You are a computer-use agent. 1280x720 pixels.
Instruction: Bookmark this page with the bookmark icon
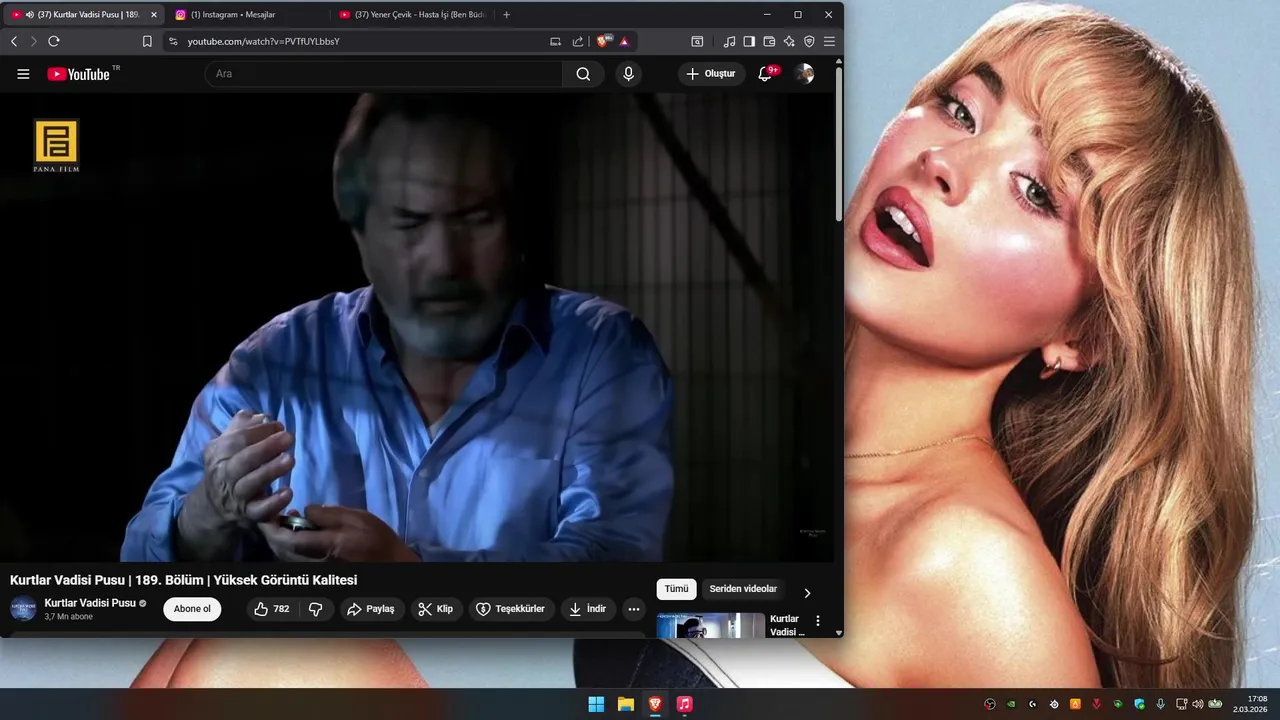click(147, 41)
